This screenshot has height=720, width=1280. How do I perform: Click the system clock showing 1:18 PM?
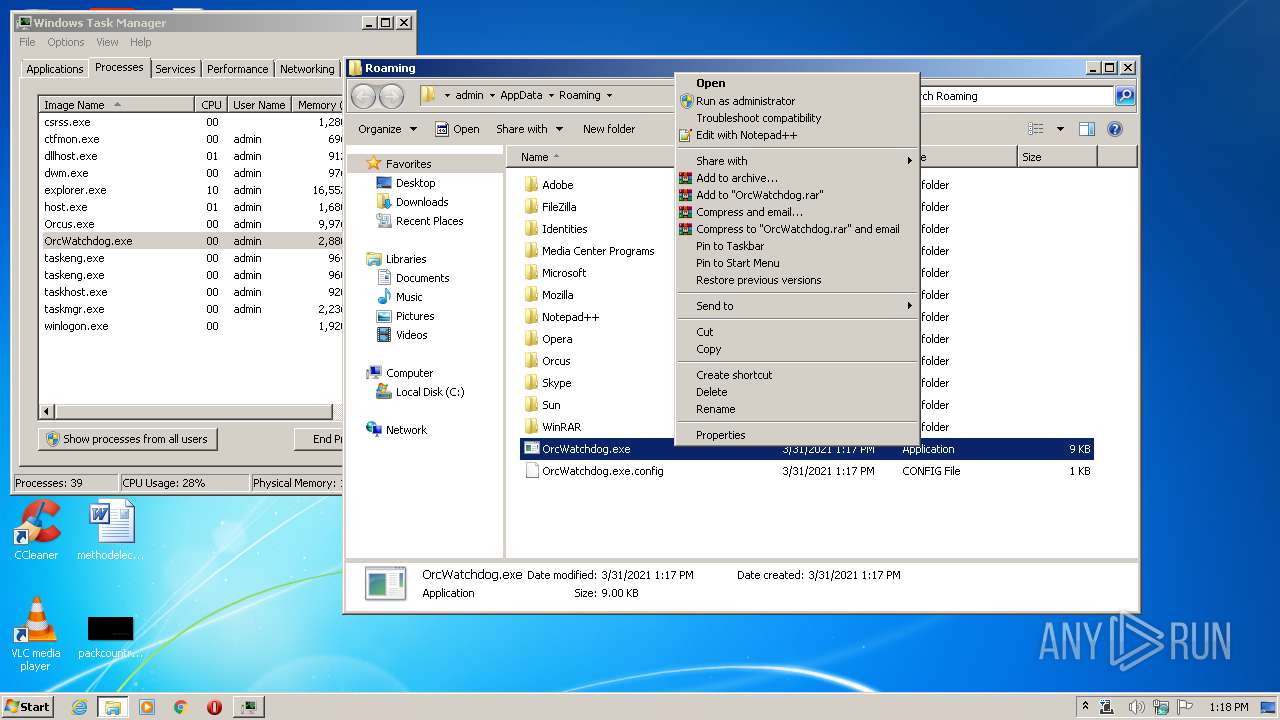(1229, 707)
